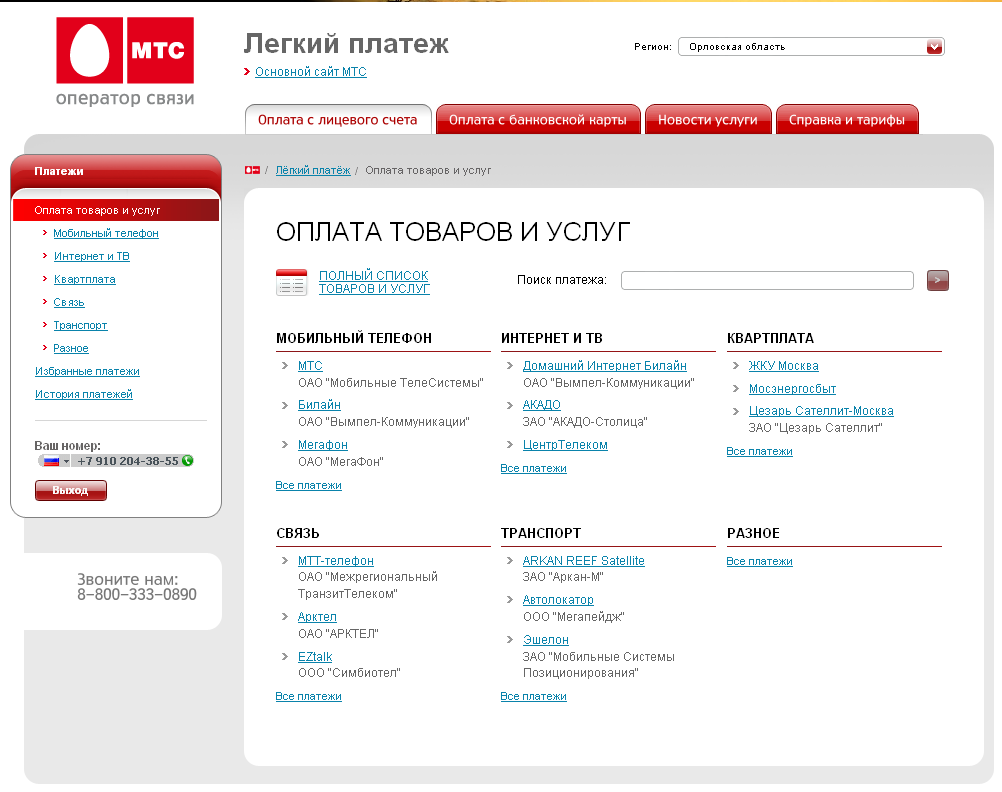The width and height of the screenshot is (1002, 792).
Task: Open the Мосэнергосбыт payment link
Action: pos(792,389)
